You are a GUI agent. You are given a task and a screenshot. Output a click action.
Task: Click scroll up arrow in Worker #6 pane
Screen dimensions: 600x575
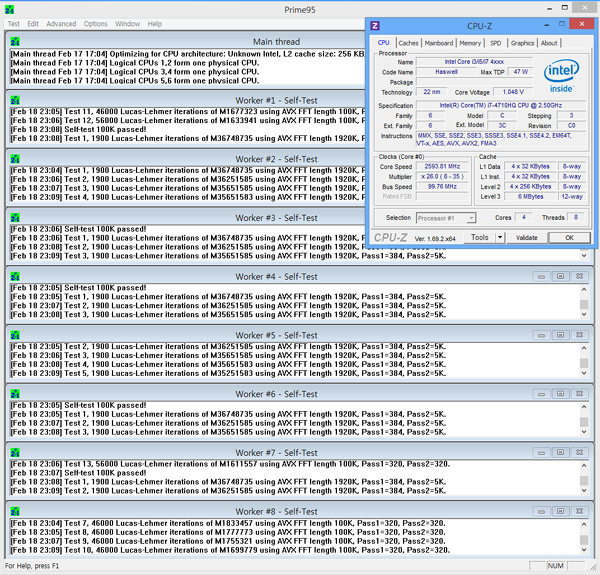pyautogui.click(x=584, y=407)
